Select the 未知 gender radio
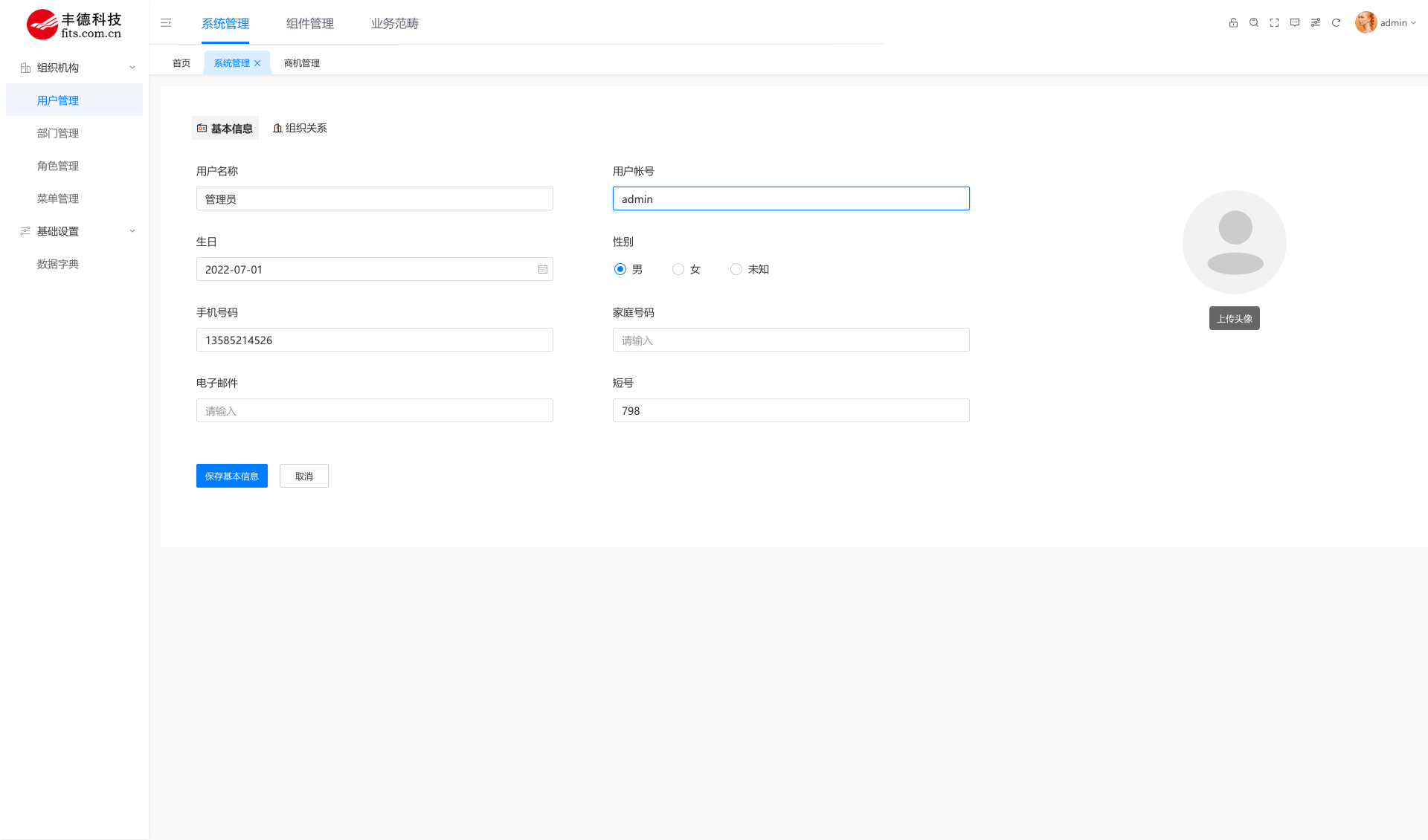The height and width of the screenshot is (840, 1428). tap(736, 269)
